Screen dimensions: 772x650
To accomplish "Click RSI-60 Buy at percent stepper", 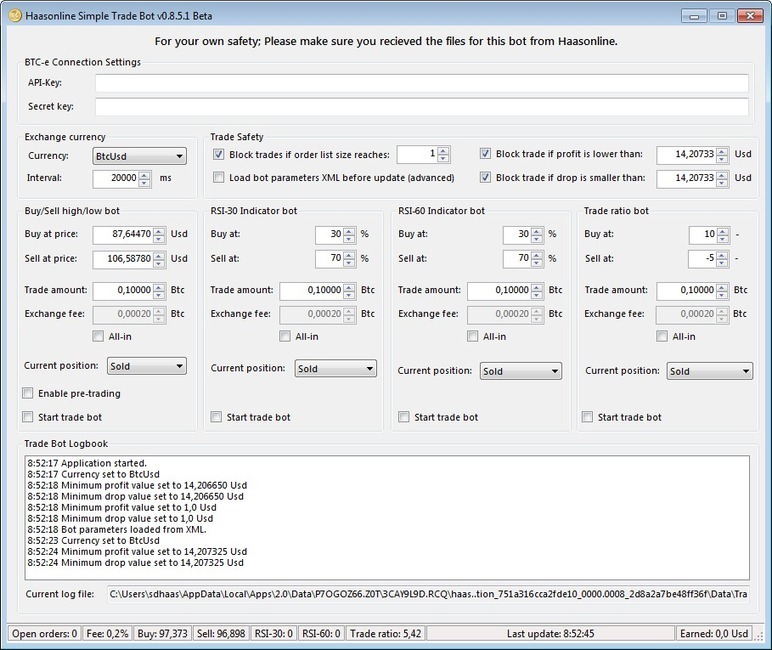I will (x=537, y=235).
